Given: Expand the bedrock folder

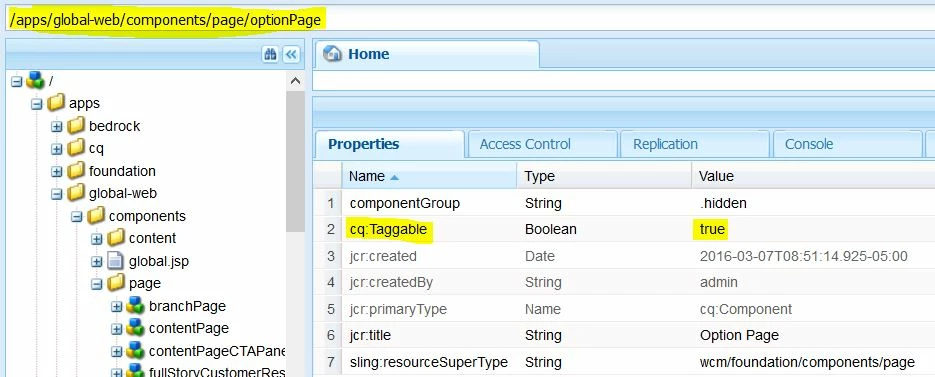Looking at the screenshot, I should (57, 126).
